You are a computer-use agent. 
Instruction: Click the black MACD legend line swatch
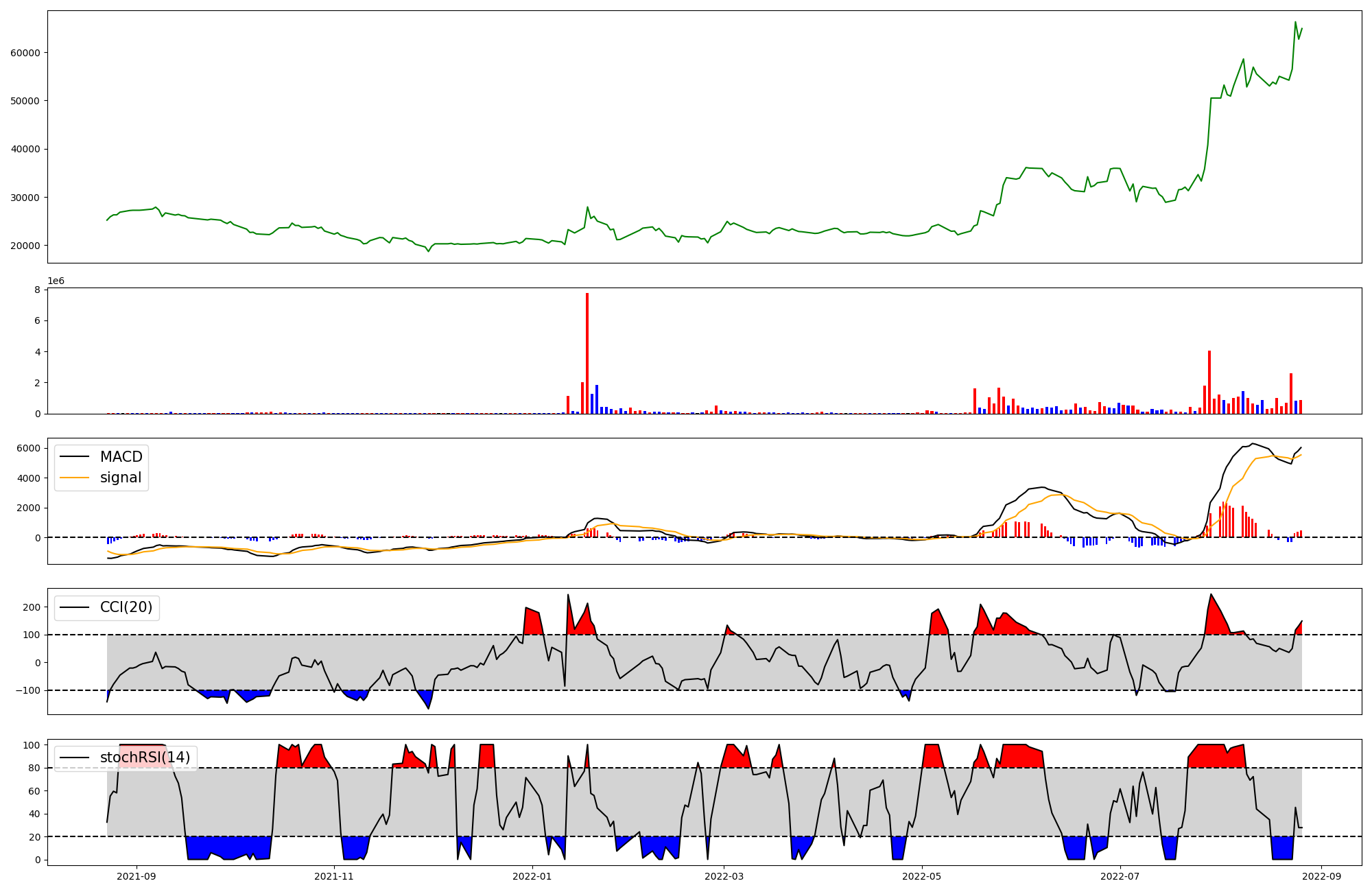74,457
